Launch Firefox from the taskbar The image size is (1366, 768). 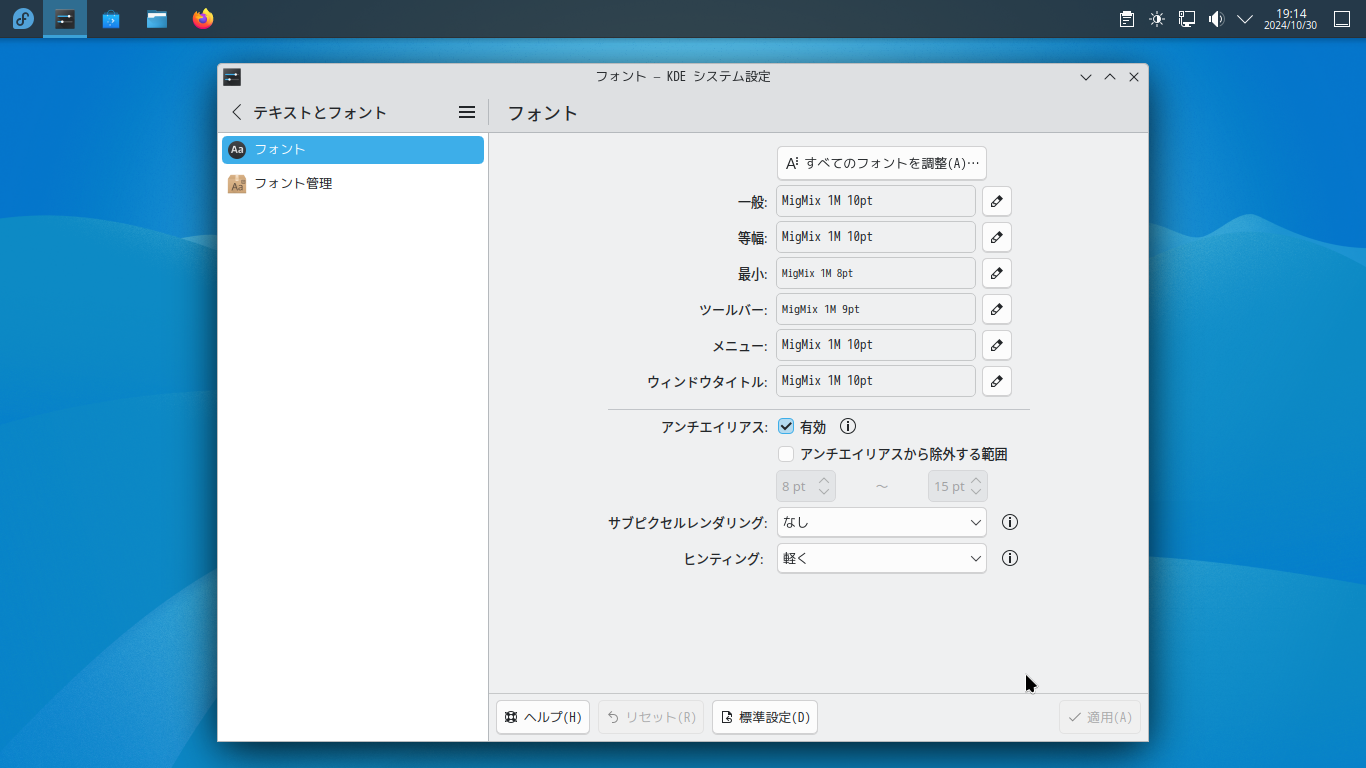tap(203, 19)
